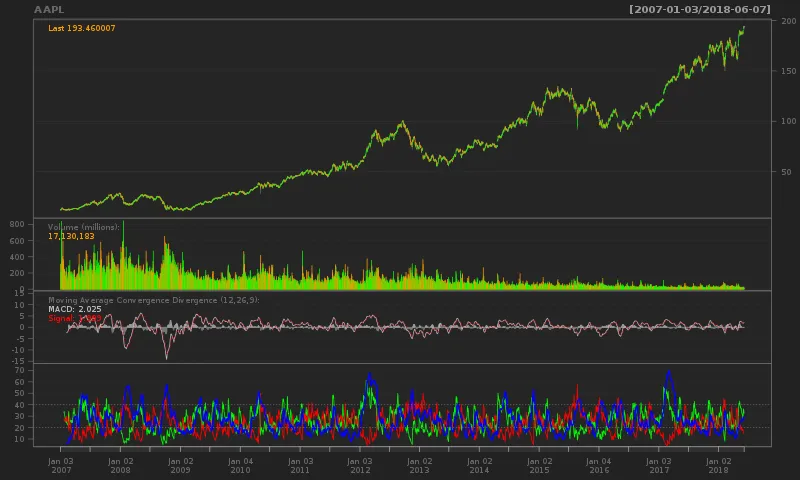Screen dimensions: 800x480
Task: Click the Jan 02 2009 x-axis label
Action: tap(181, 465)
